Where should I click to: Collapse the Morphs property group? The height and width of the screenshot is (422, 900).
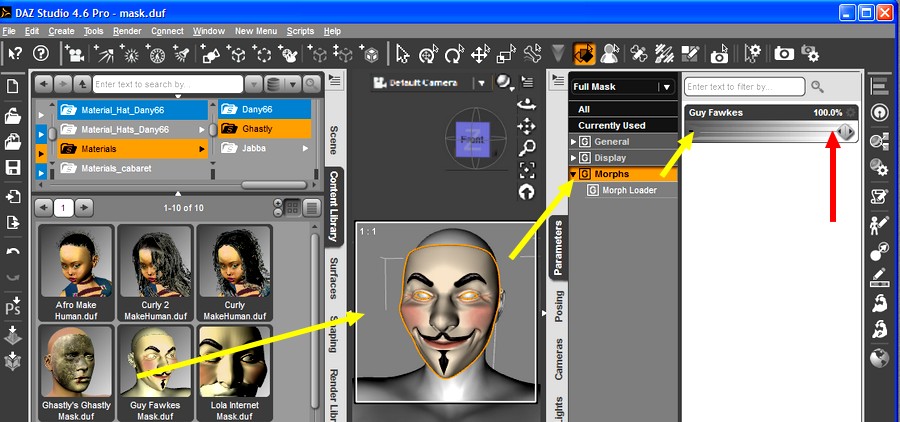573,173
